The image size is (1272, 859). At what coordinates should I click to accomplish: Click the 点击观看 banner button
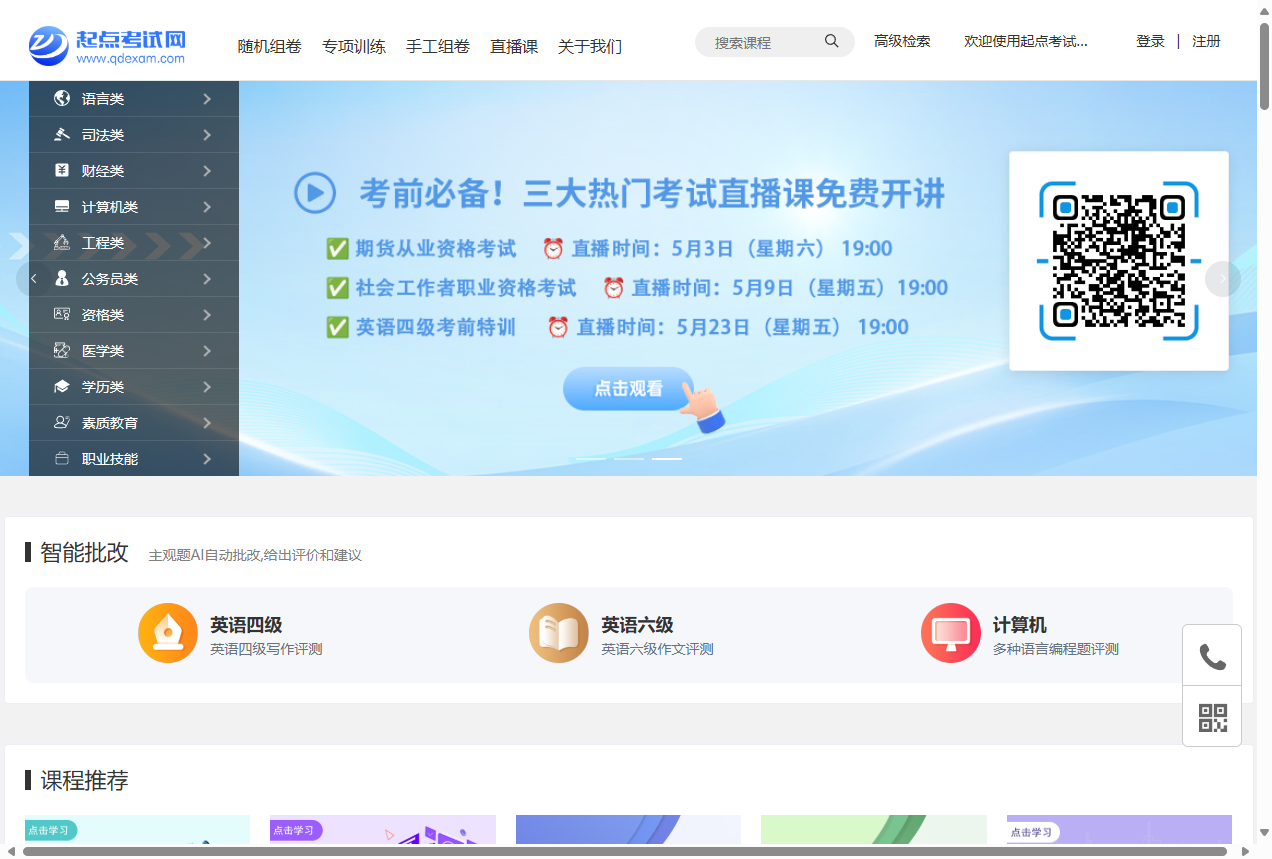[x=628, y=389]
